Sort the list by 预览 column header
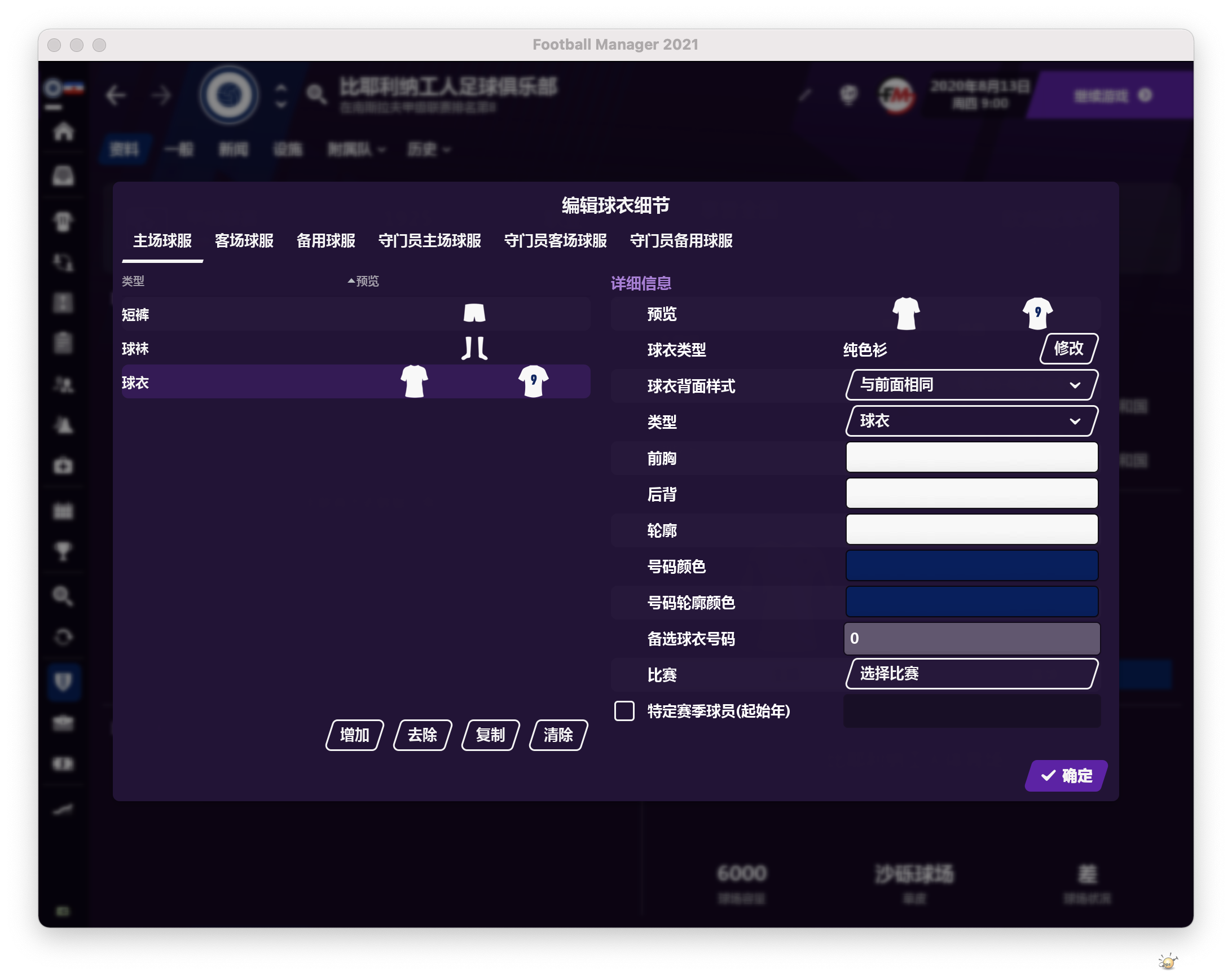The image size is (1232, 975). click(366, 281)
